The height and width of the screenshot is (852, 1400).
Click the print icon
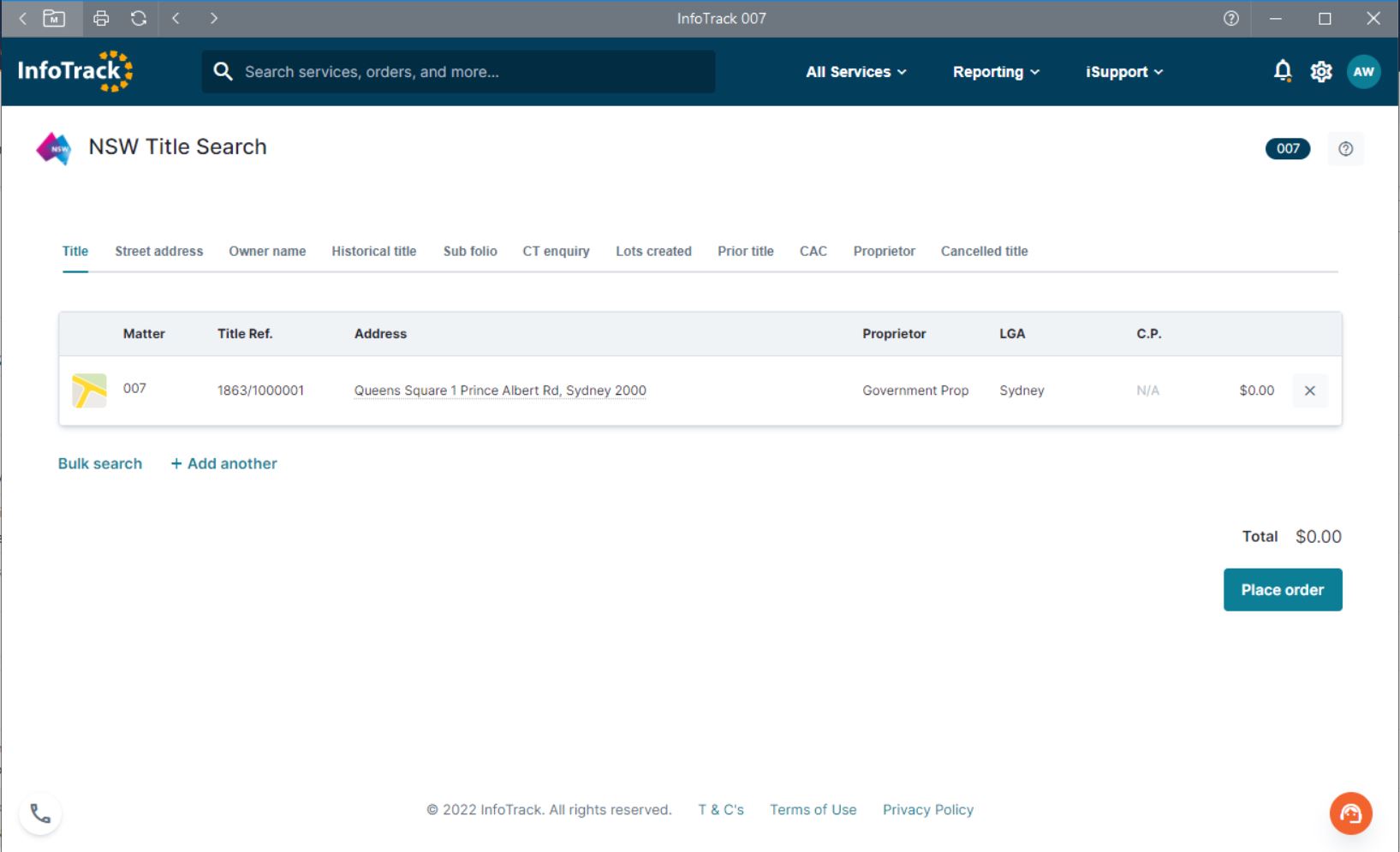pos(101,18)
